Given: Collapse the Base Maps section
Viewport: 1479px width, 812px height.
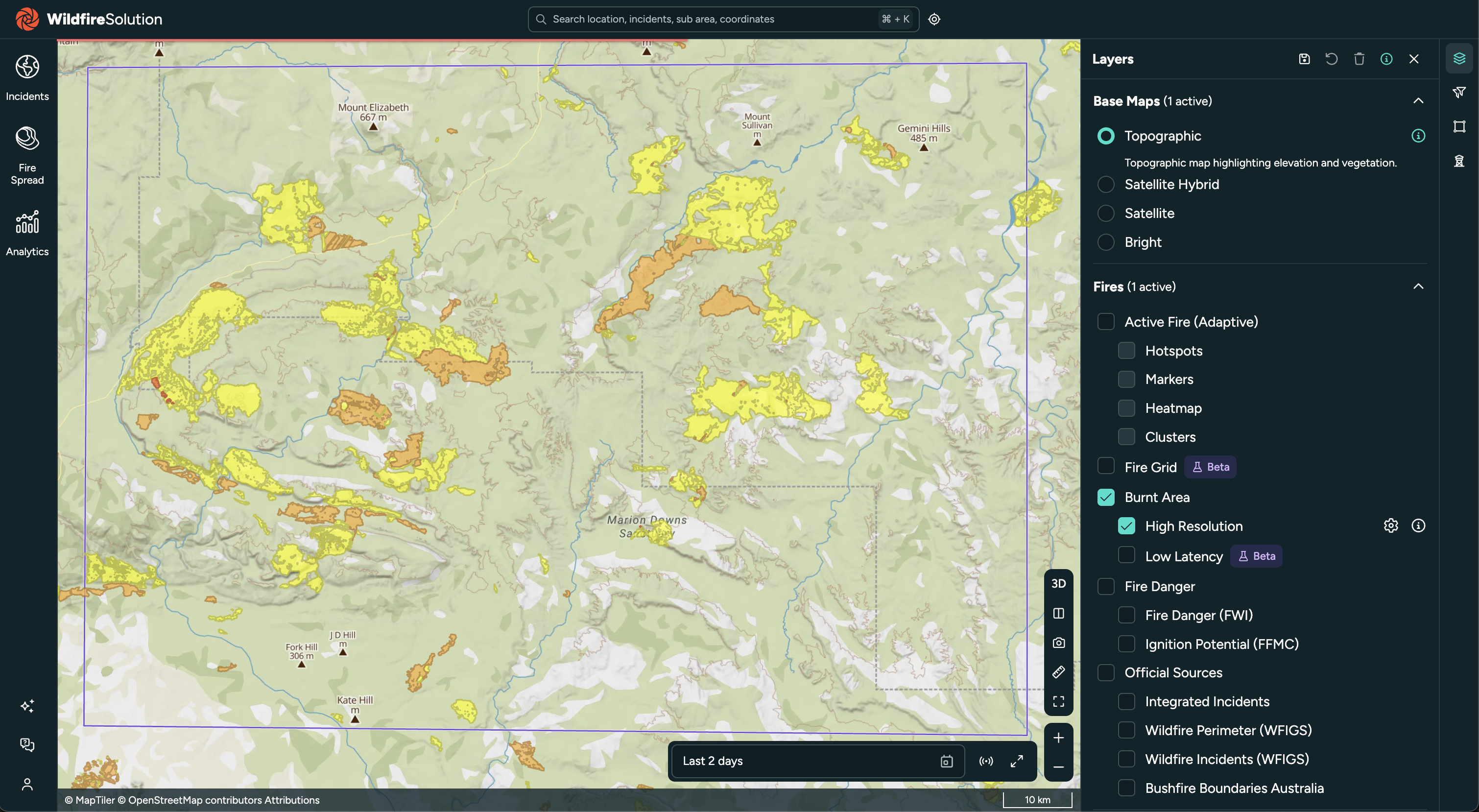Looking at the screenshot, I should (x=1418, y=101).
